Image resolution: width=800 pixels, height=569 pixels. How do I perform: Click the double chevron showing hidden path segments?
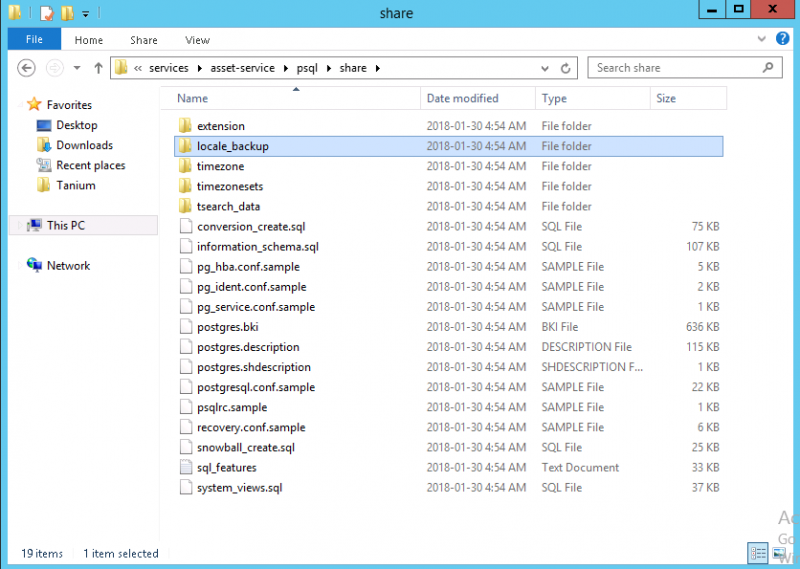click(138, 68)
